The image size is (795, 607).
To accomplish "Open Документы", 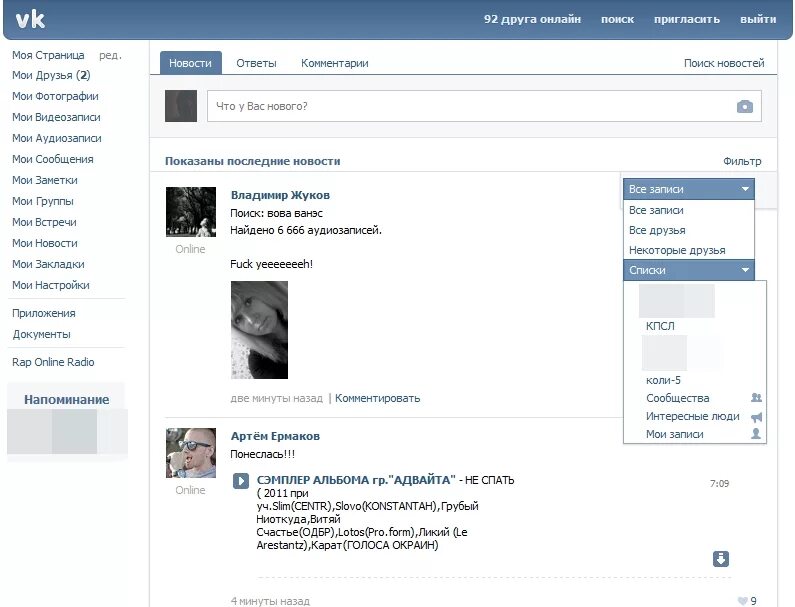I will click(42, 335).
